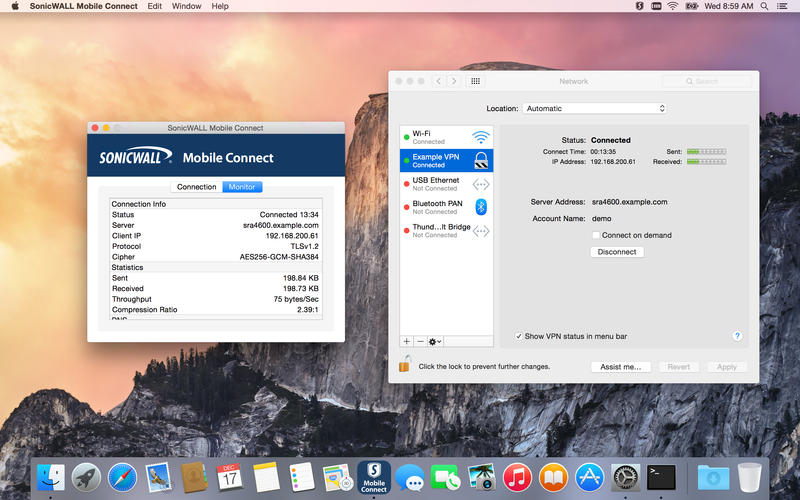
Task: Open the Location dropdown
Action: 594,108
